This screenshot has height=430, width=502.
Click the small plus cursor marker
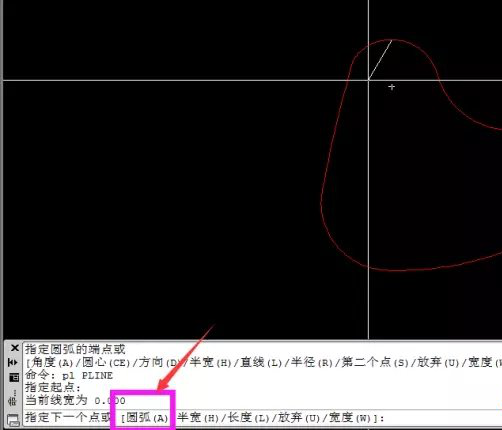[x=392, y=87]
